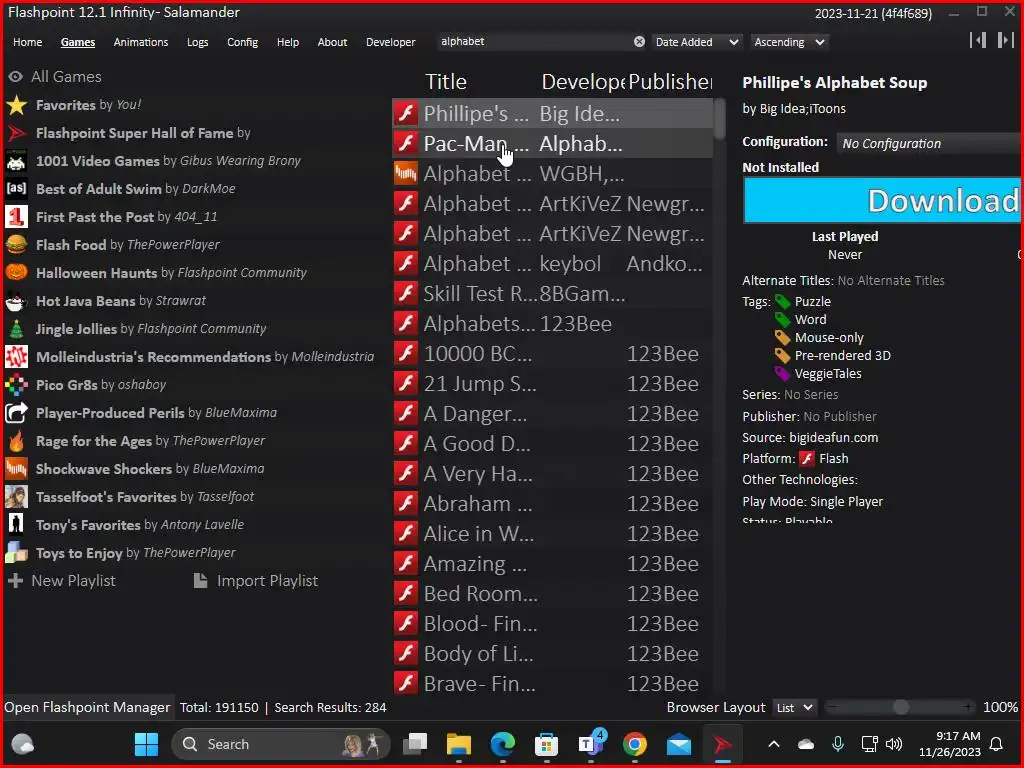Open Windows Start menu button
The image size is (1024, 768).
coord(146,744)
